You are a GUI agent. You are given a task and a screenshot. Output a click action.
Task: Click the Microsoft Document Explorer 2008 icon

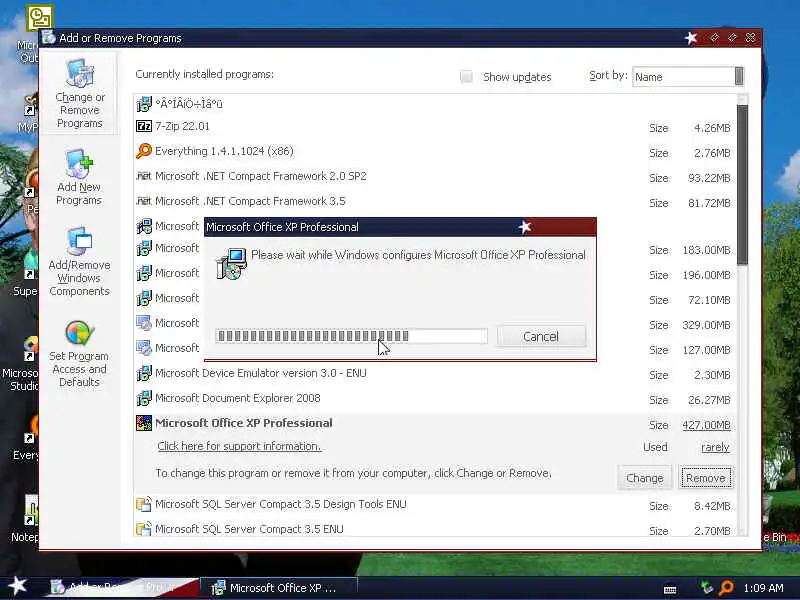click(x=144, y=398)
